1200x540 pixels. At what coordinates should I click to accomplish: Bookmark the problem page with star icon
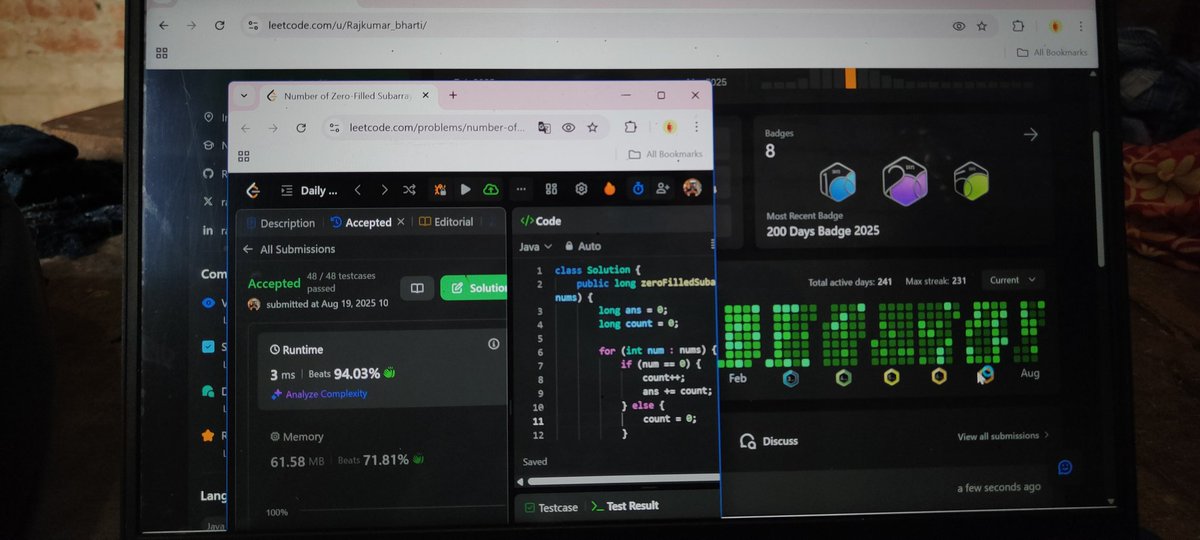click(592, 128)
